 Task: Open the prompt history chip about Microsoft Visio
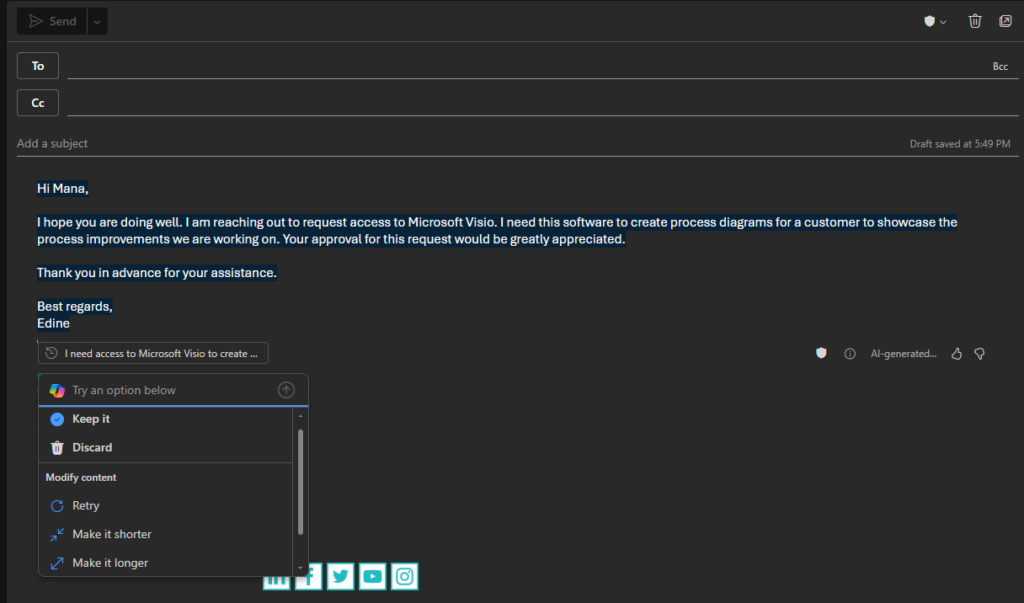click(x=153, y=353)
